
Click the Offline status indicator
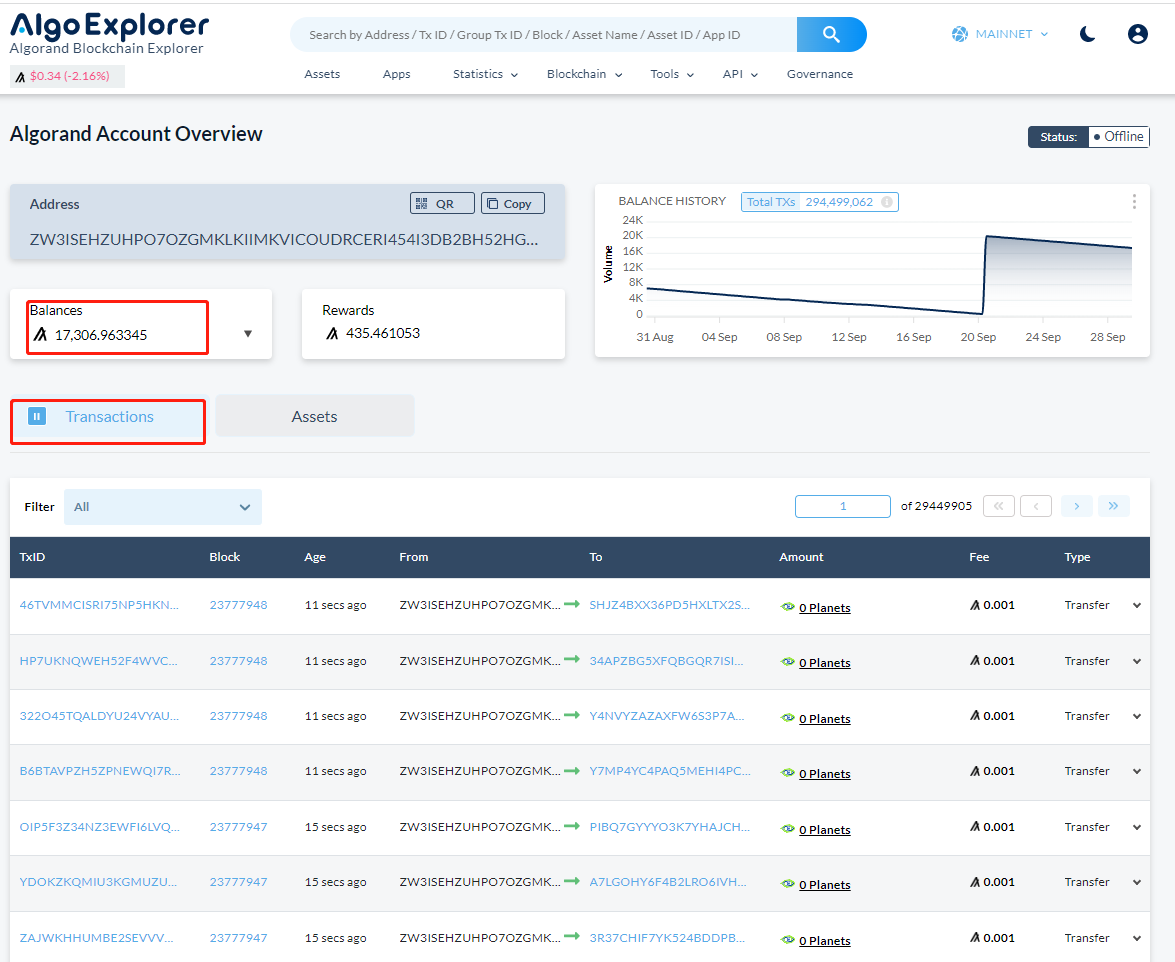(1118, 137)
